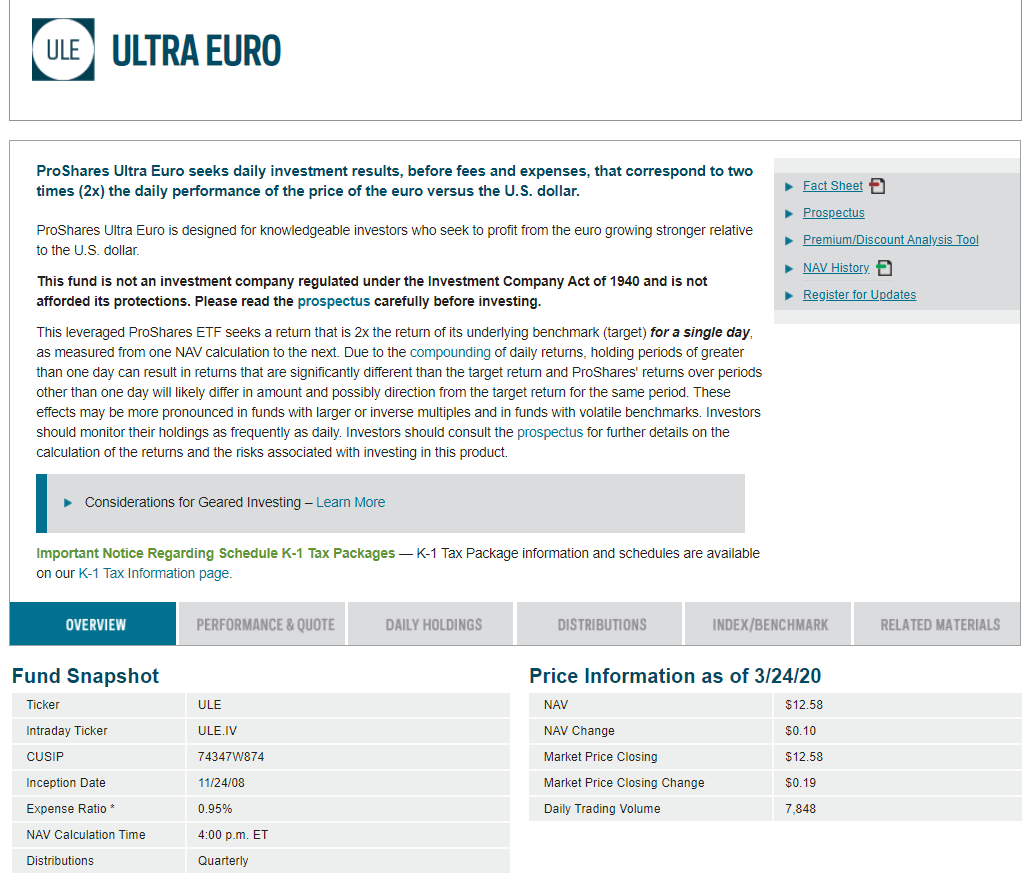Image resolution: width=1034 pixels, height=885 pixels.
Task: Follow the compounding link
Action: click(450, 352)
